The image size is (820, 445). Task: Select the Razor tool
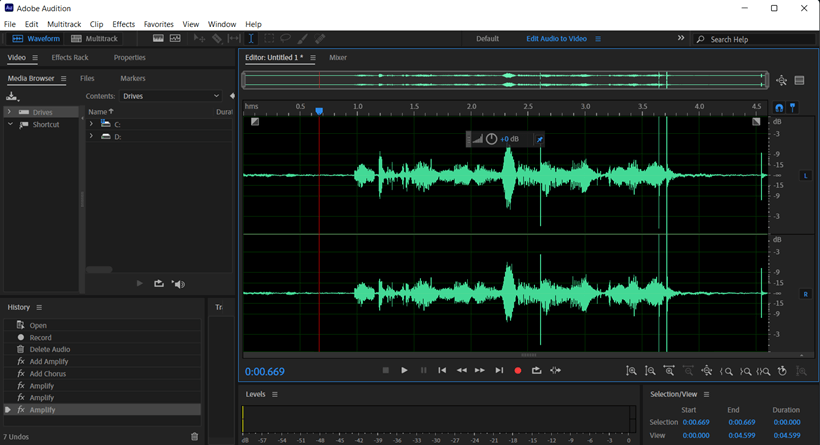coord(217,39)
